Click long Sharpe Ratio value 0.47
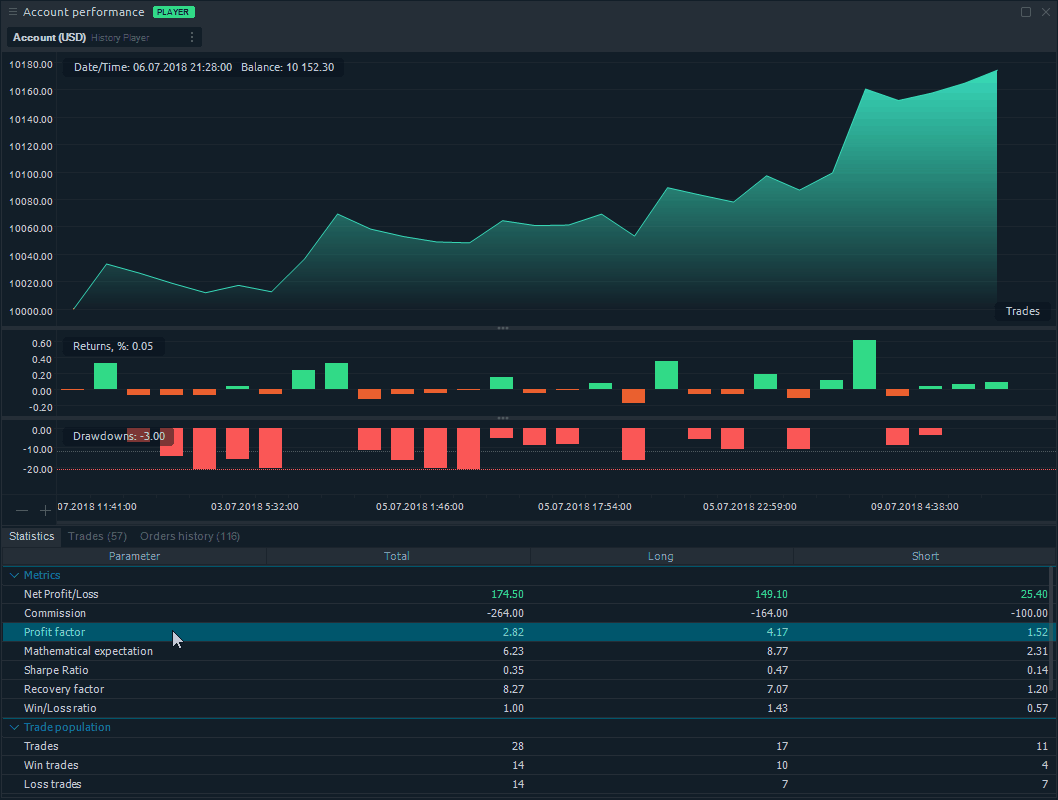The image size is (1058, 800). pos(777,670)
